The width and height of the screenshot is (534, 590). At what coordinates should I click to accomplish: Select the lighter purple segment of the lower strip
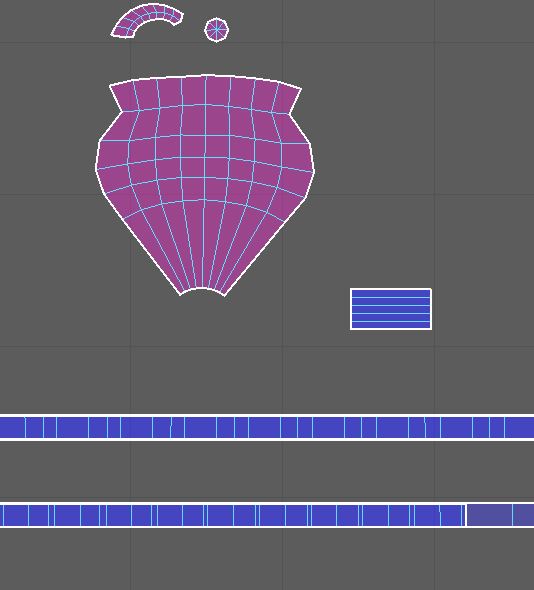[x=501, y=515]
